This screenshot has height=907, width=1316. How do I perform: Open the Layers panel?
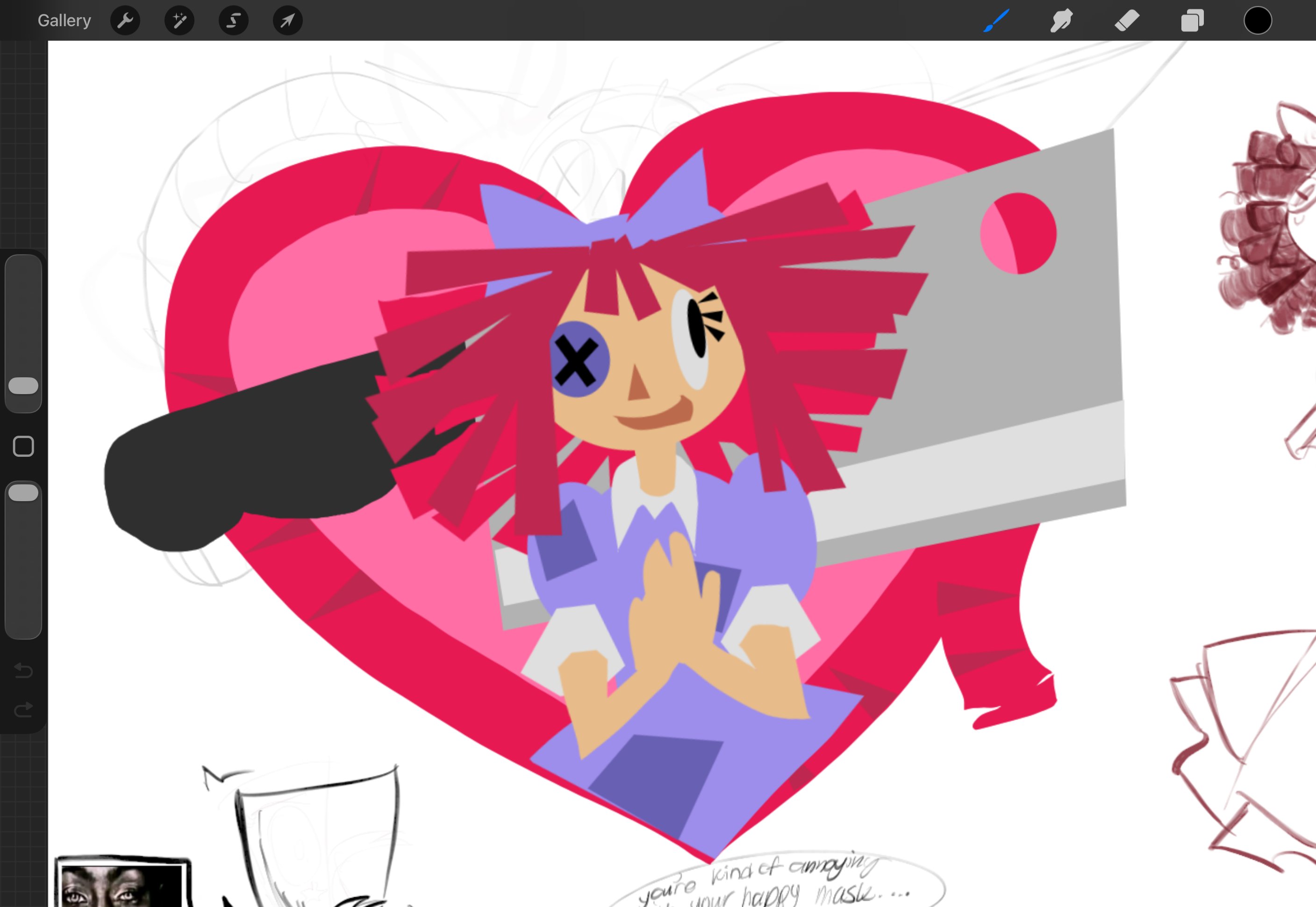[x=1192, y=21]
